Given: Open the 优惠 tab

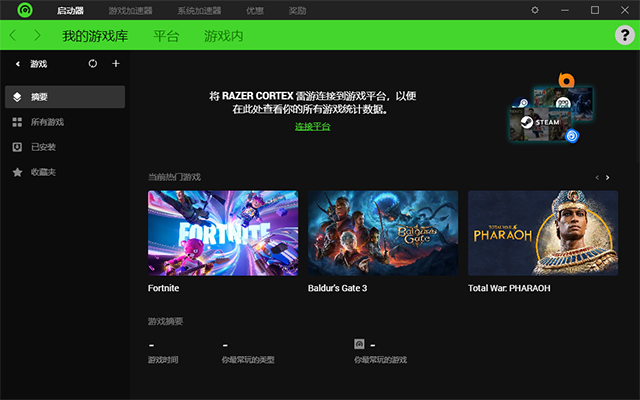Looking at the screenshot, I should [x=255, y=11].
